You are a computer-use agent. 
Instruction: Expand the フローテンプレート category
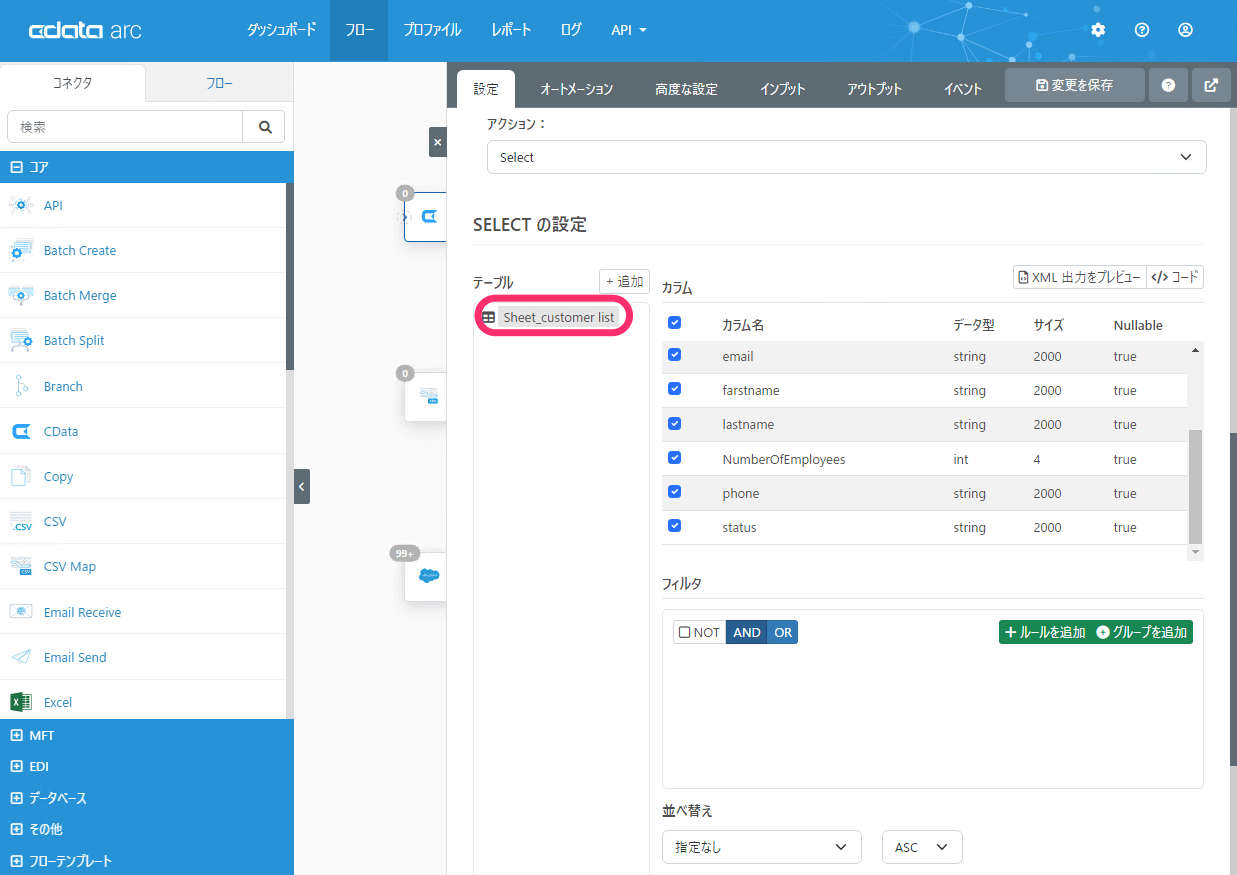[x=147, y=860]
